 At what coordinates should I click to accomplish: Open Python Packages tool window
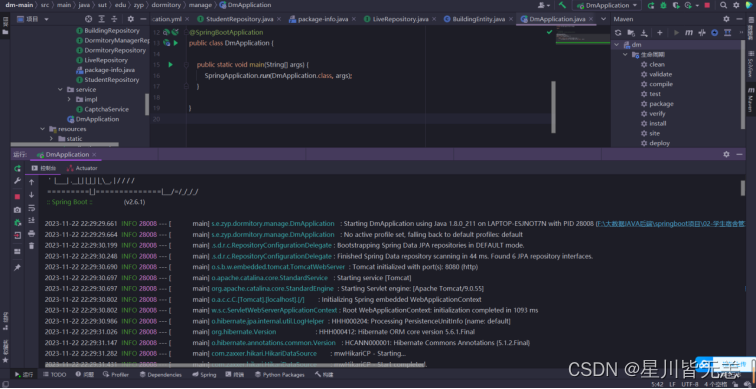pyautogui.click(x=280, y=375)
